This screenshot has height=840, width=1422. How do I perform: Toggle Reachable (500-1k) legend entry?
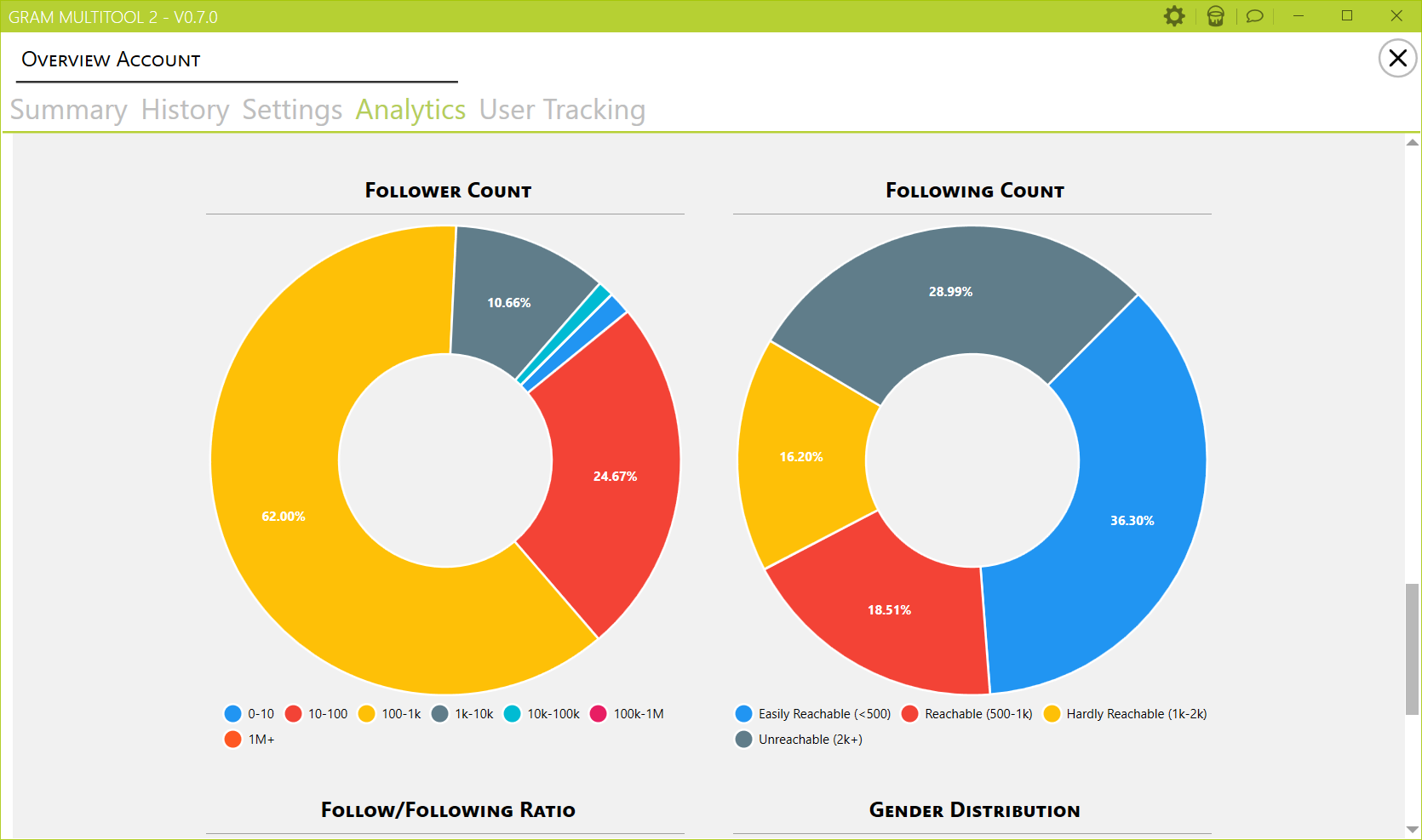[967, 714]
